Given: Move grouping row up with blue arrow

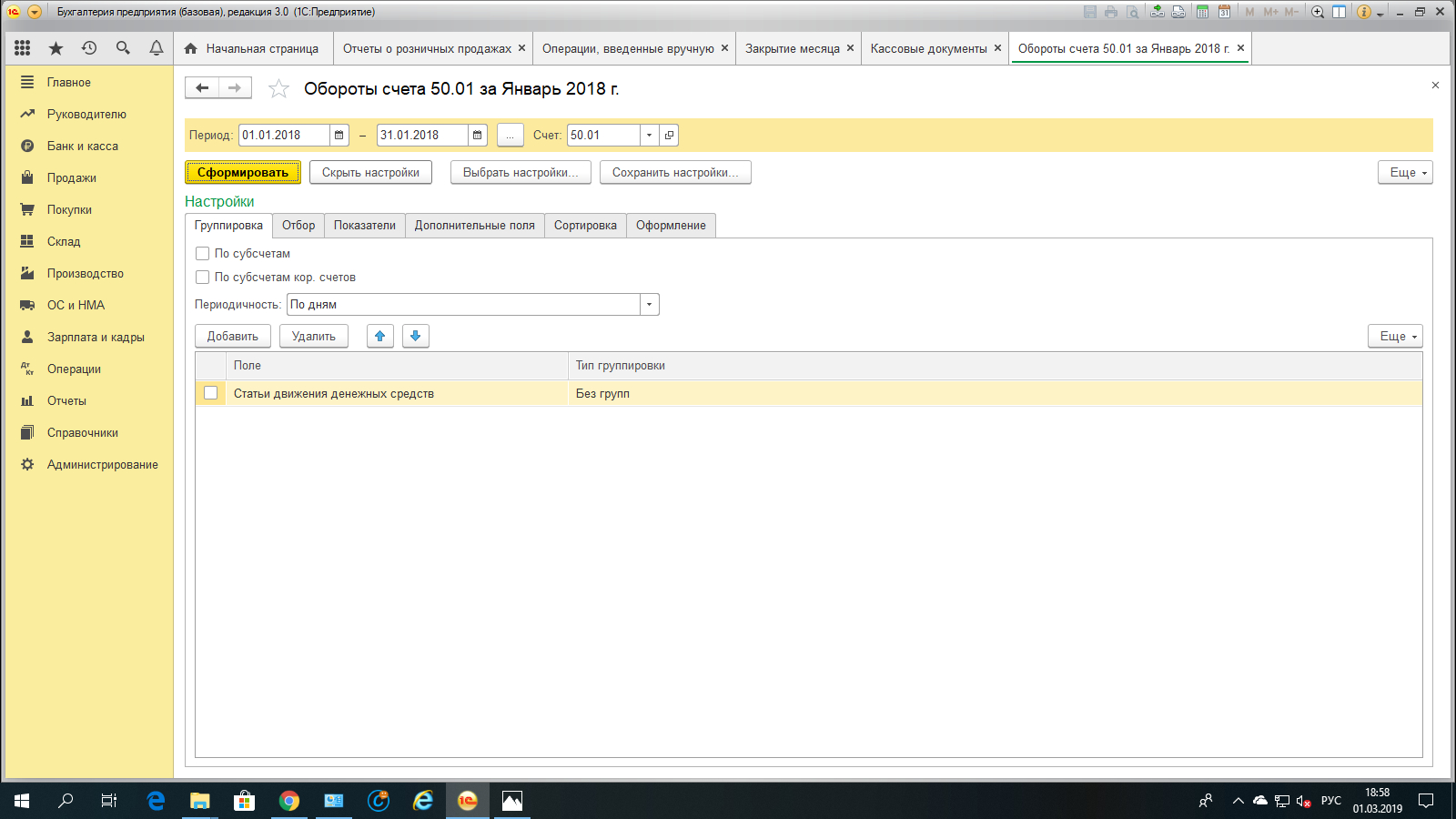Looking at the screenshot, I should (x=380, y=337).
